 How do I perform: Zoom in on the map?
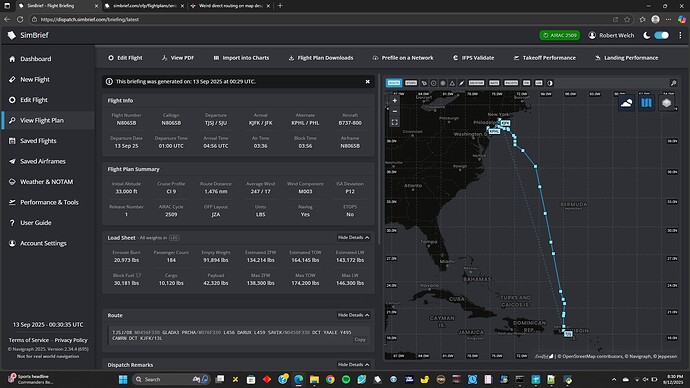[395, 101]
